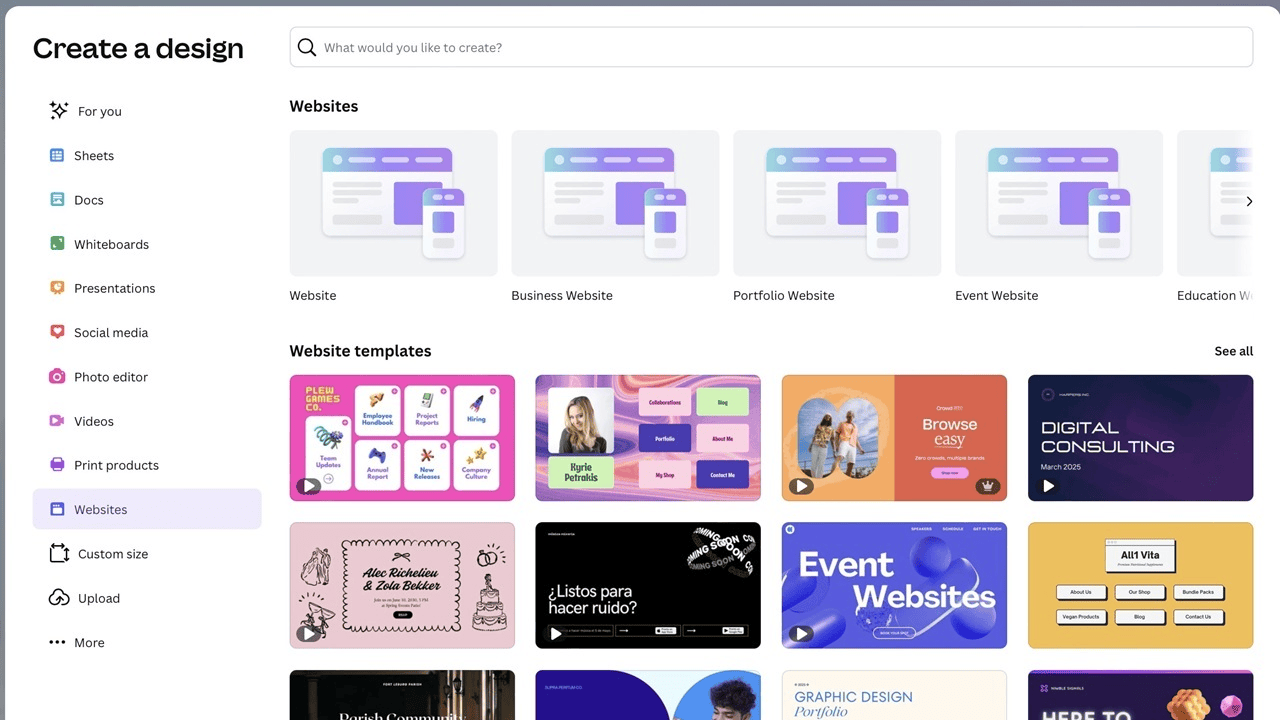Click See all website templates
The image size is (1280, 720).
point(1233,351)
